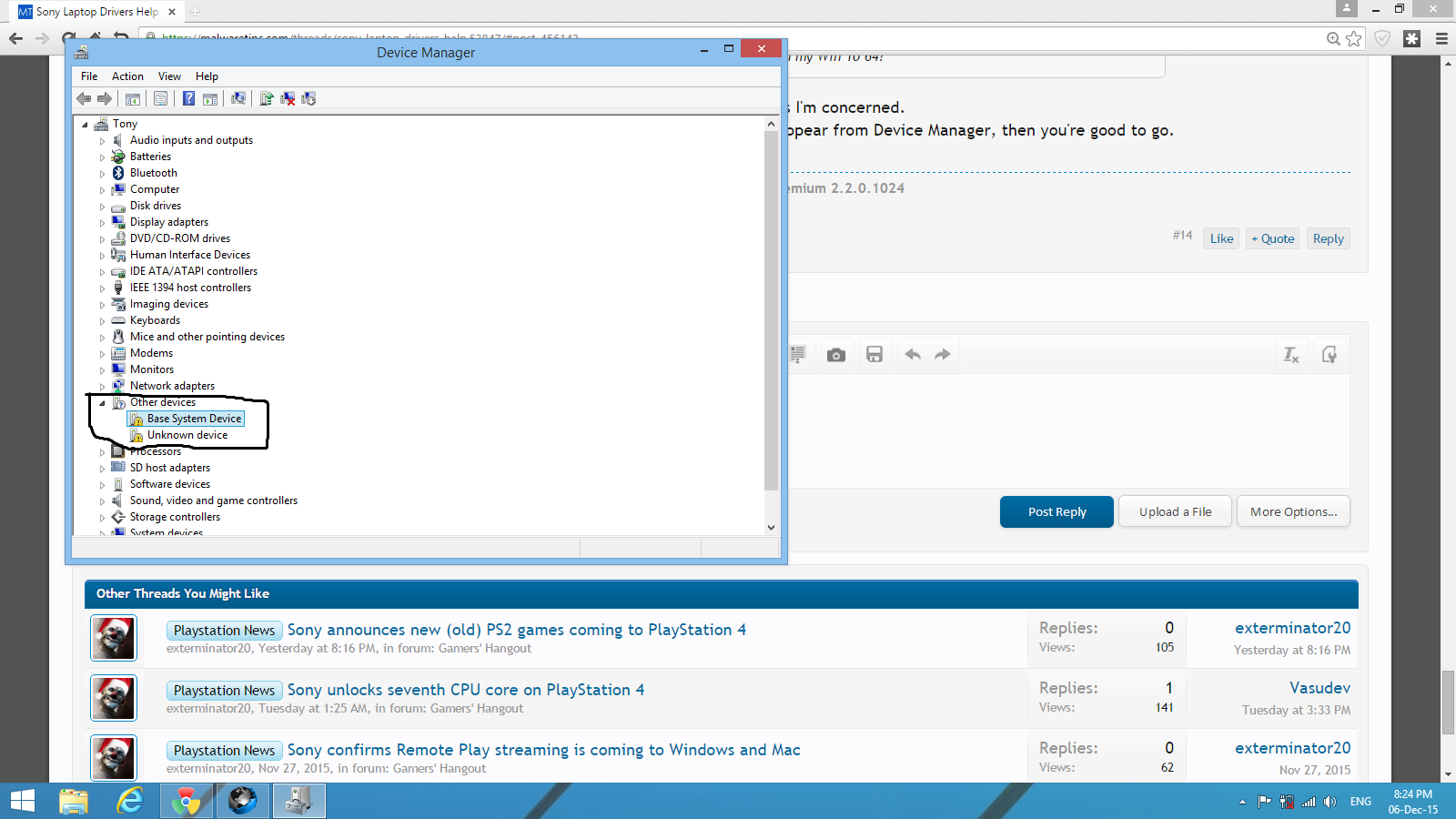1456x819 pixels.
Task: Open the Help menu in Device Manager
Action: pyautogui.click(x=207, y=76)
